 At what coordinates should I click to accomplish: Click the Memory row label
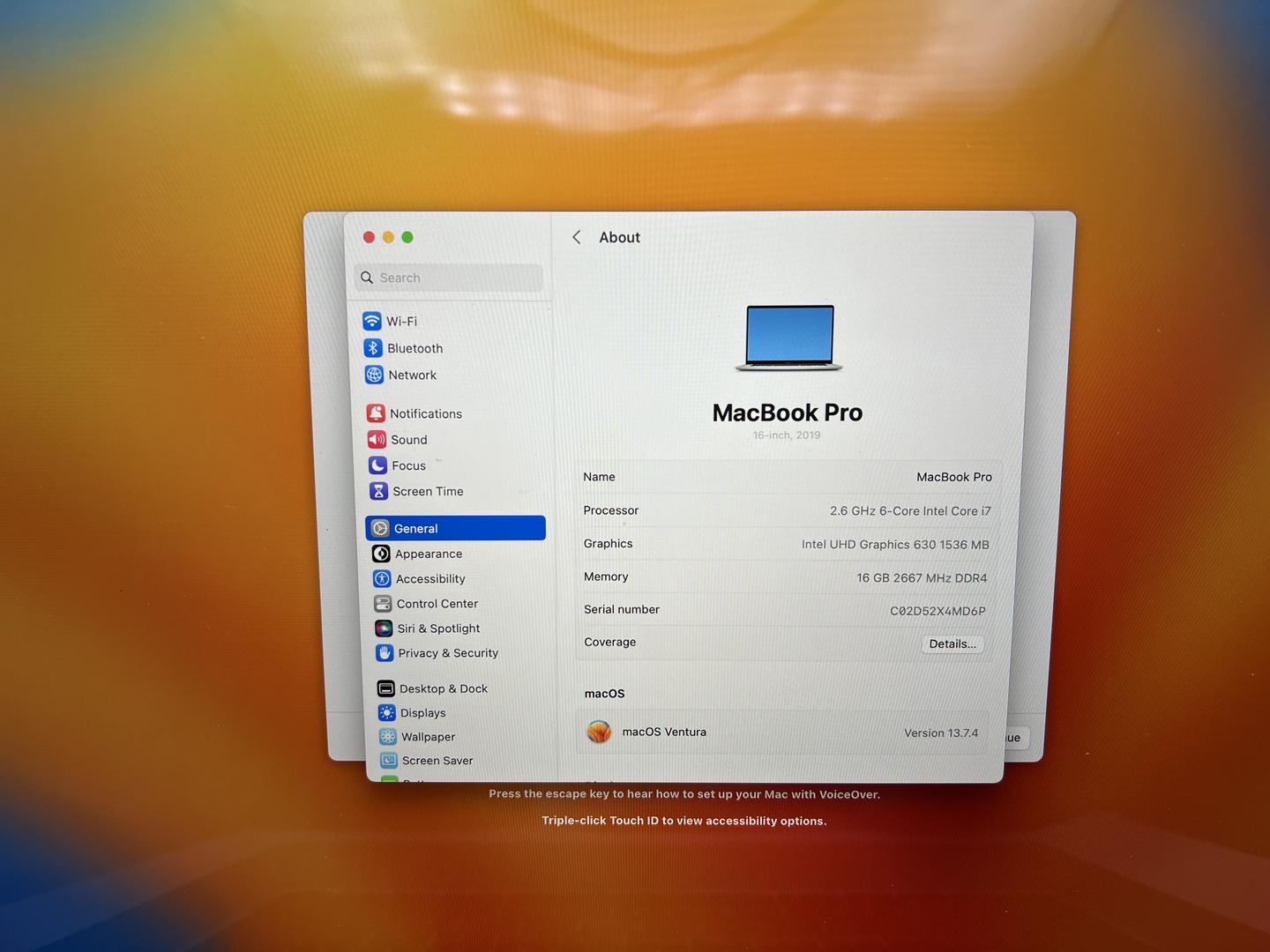pyautogui.click(x=606, y=576)
